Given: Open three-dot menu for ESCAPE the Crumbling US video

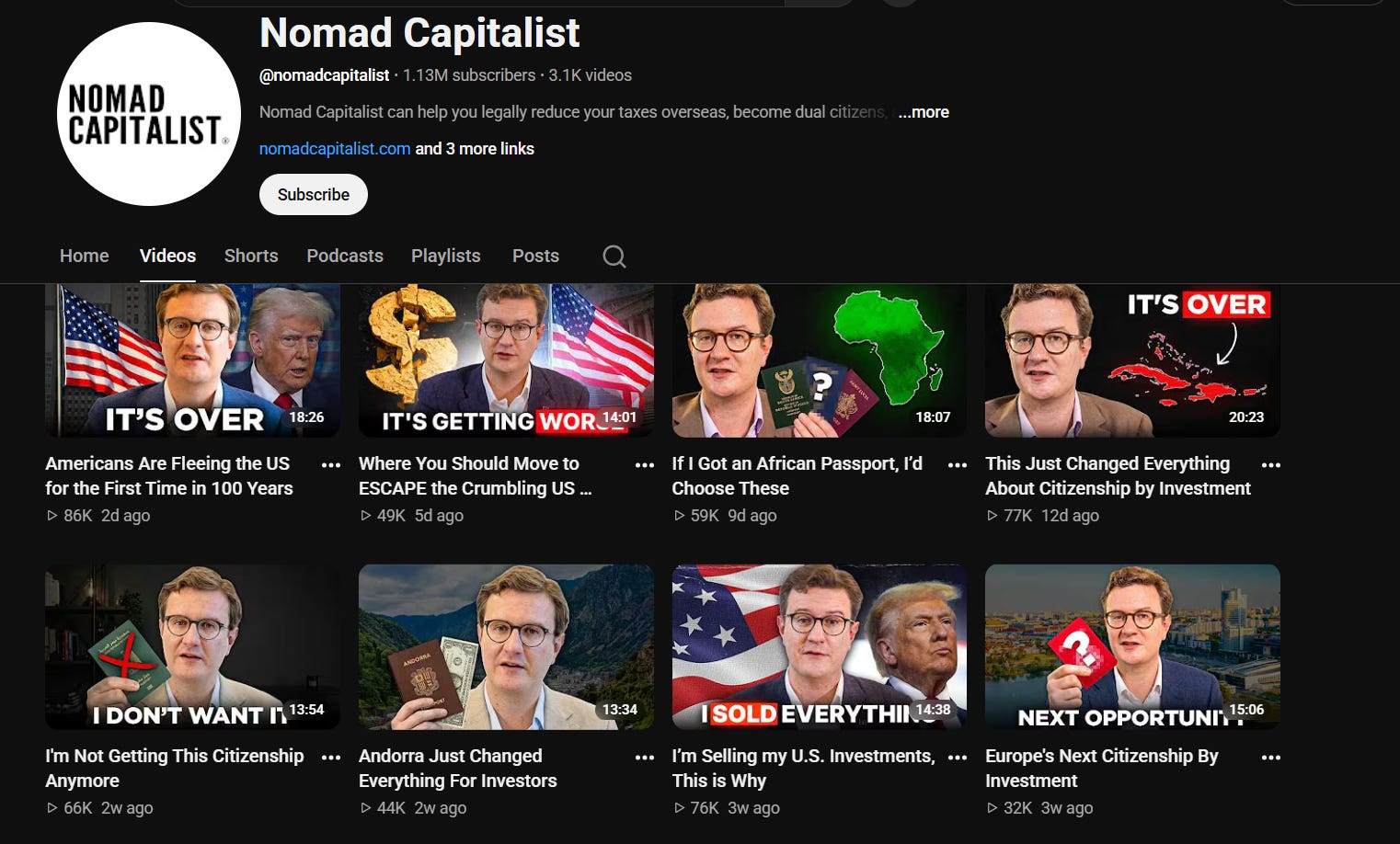Looking at the screenshot, I should [x=645, y=465].
